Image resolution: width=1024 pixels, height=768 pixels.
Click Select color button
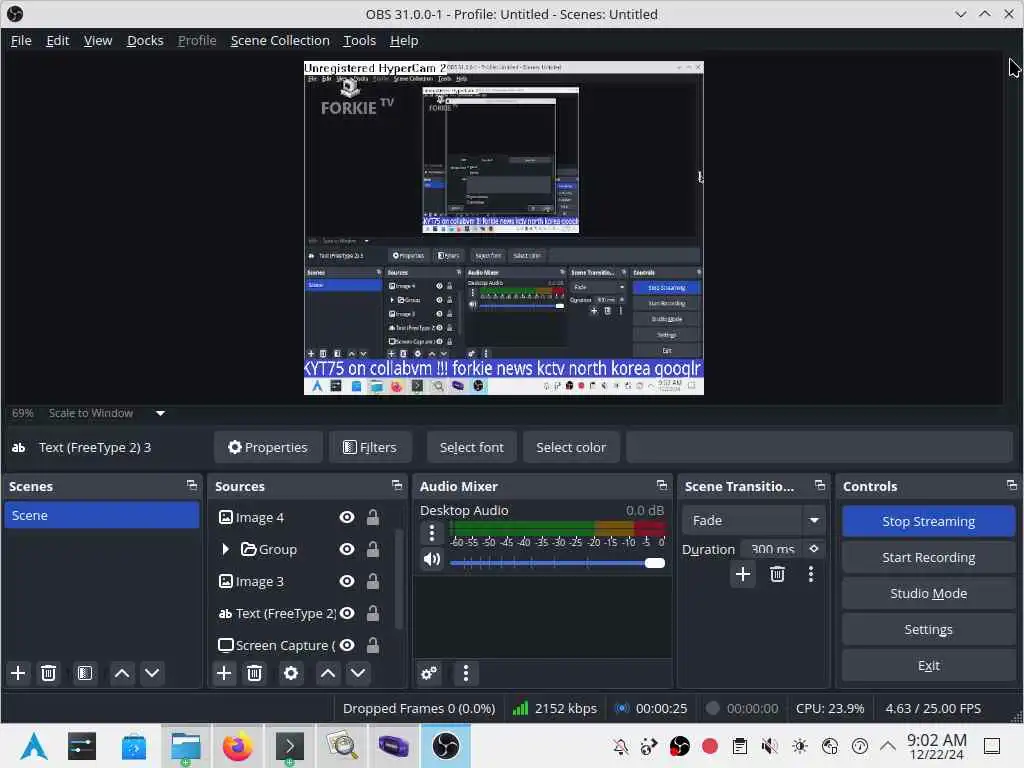(571, 447)
